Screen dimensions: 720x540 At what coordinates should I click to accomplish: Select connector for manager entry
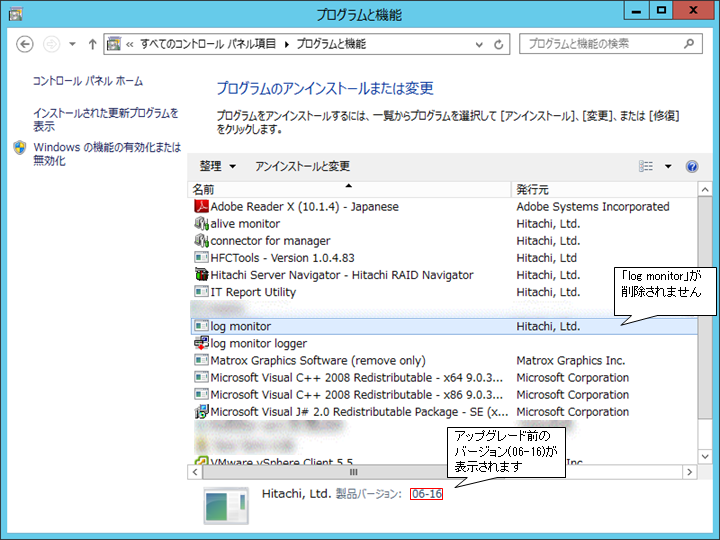[x=270, y=241]
